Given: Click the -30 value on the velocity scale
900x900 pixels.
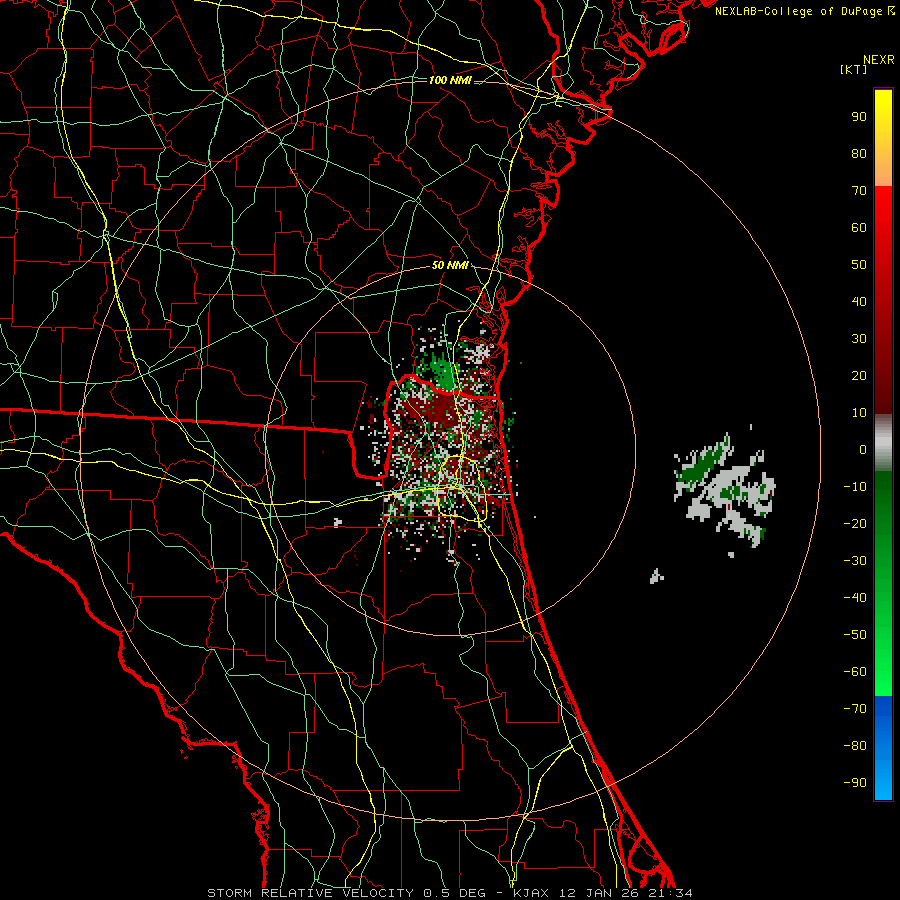Looking at the screenshot, I should tap(855, 561).
